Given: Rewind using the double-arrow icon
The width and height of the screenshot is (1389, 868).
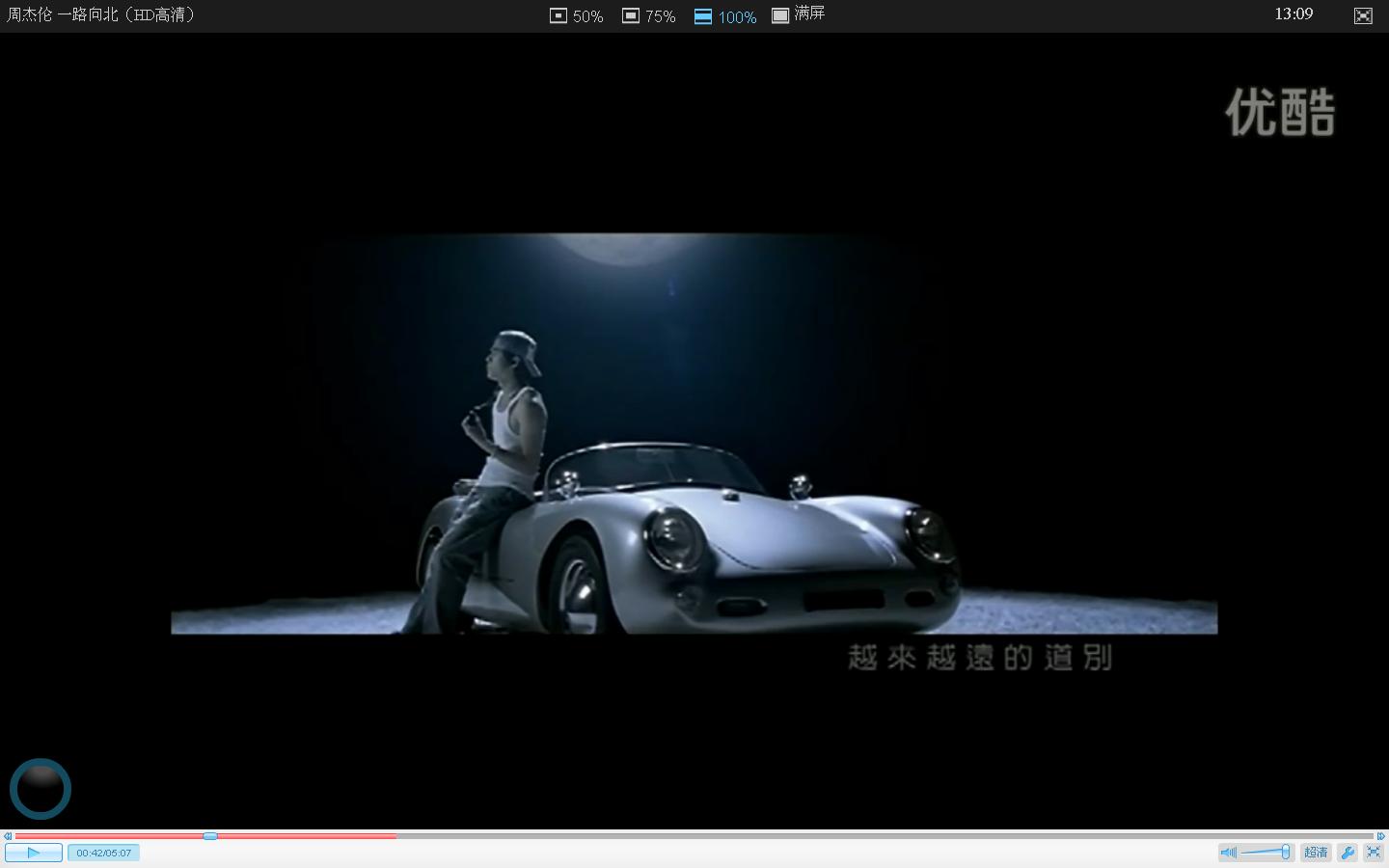Looking at the screenshot, I should click(x=8, y=836).
